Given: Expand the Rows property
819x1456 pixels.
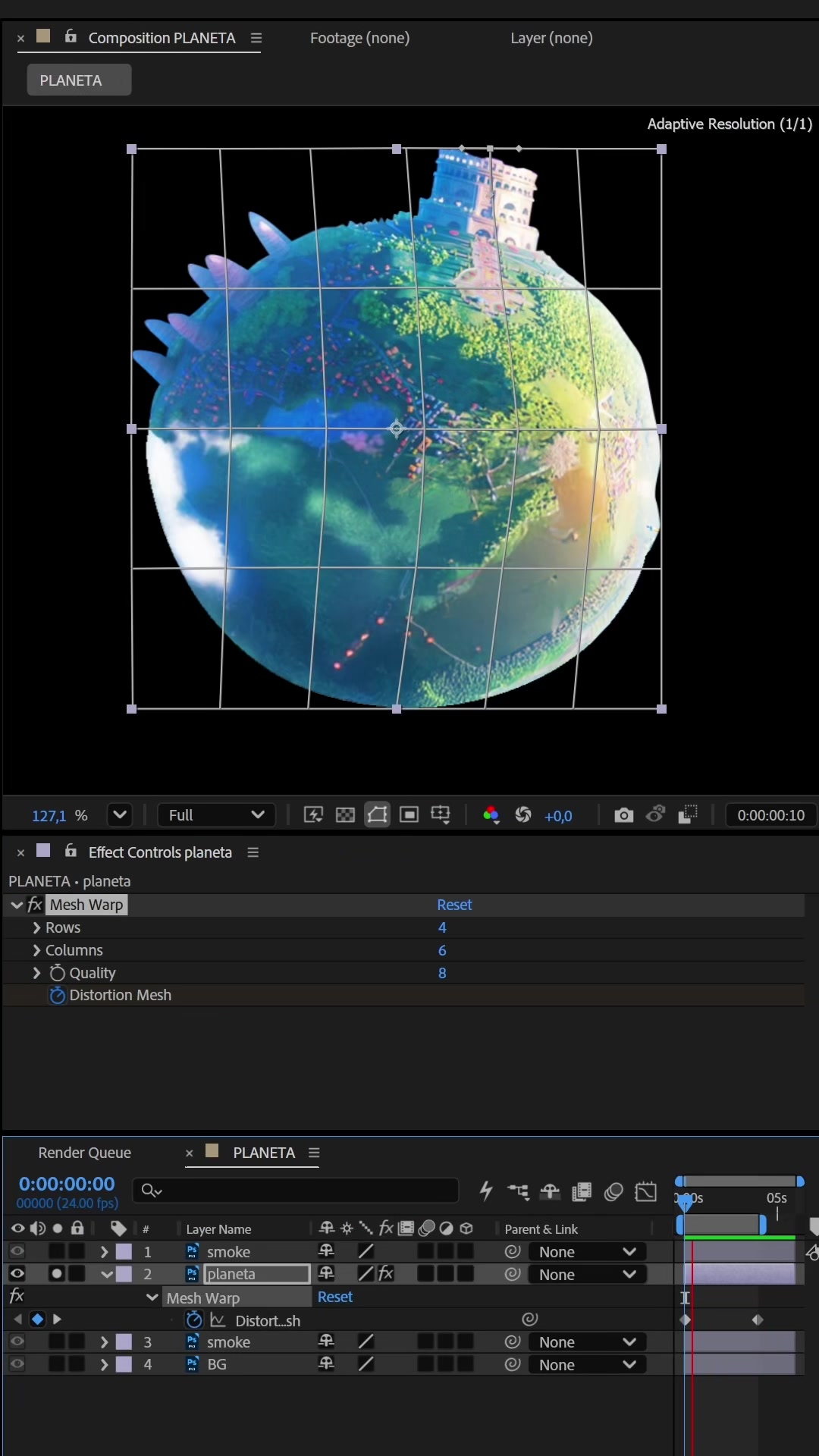Looking at the screenshot, I should [36, 927].
